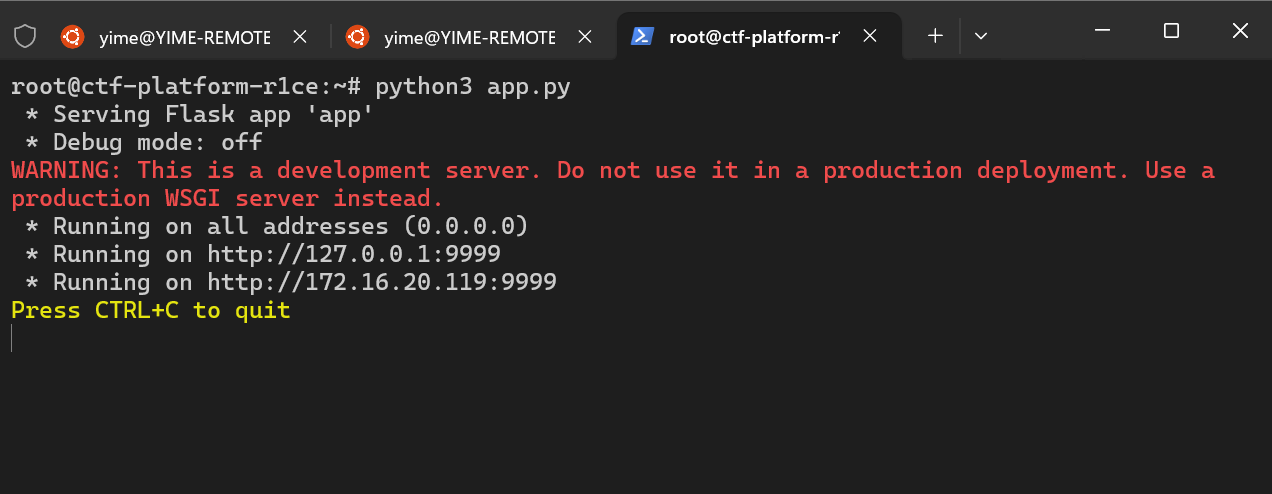Switch to the first yime@YIME-REMOTE tab

[x=185, y=37]
